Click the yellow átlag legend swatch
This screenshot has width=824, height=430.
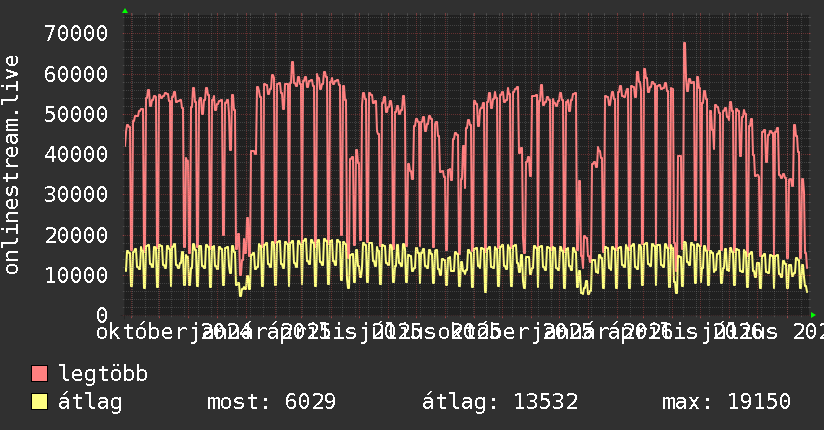(39, 402)
